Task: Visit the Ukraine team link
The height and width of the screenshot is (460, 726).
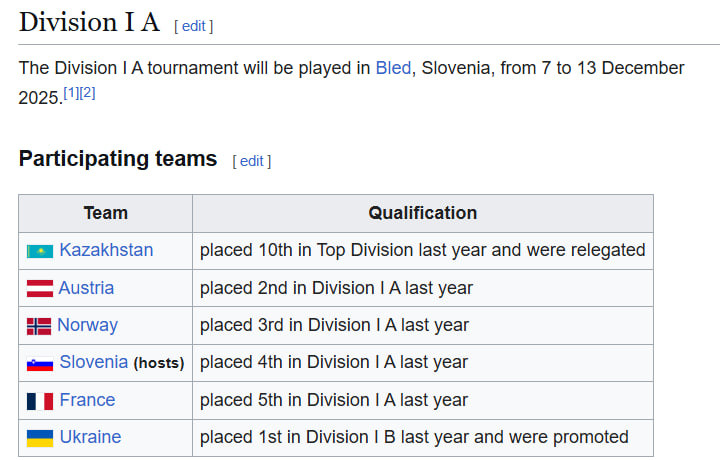Action: tap(90, 437)
